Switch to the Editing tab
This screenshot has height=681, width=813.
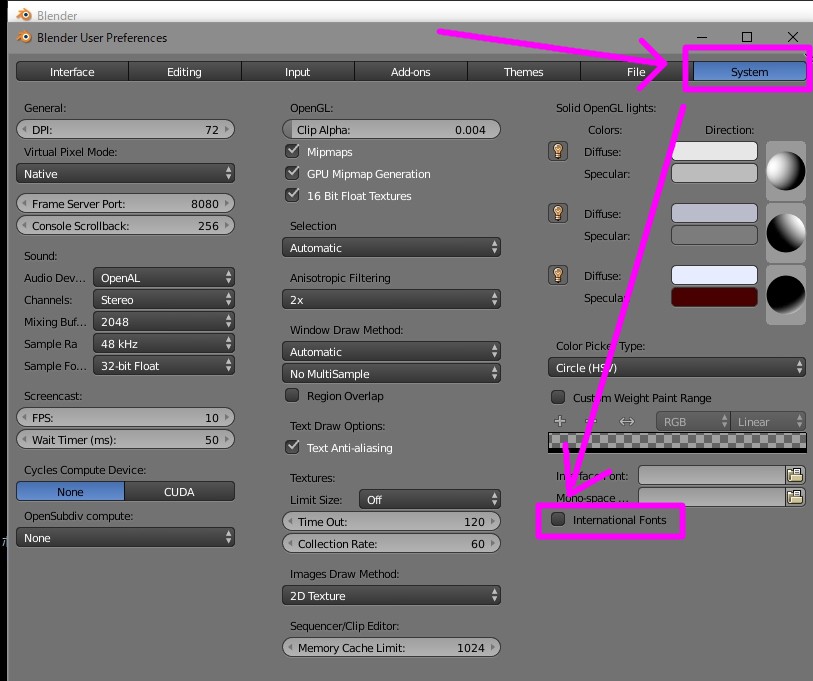pos(185,72)
